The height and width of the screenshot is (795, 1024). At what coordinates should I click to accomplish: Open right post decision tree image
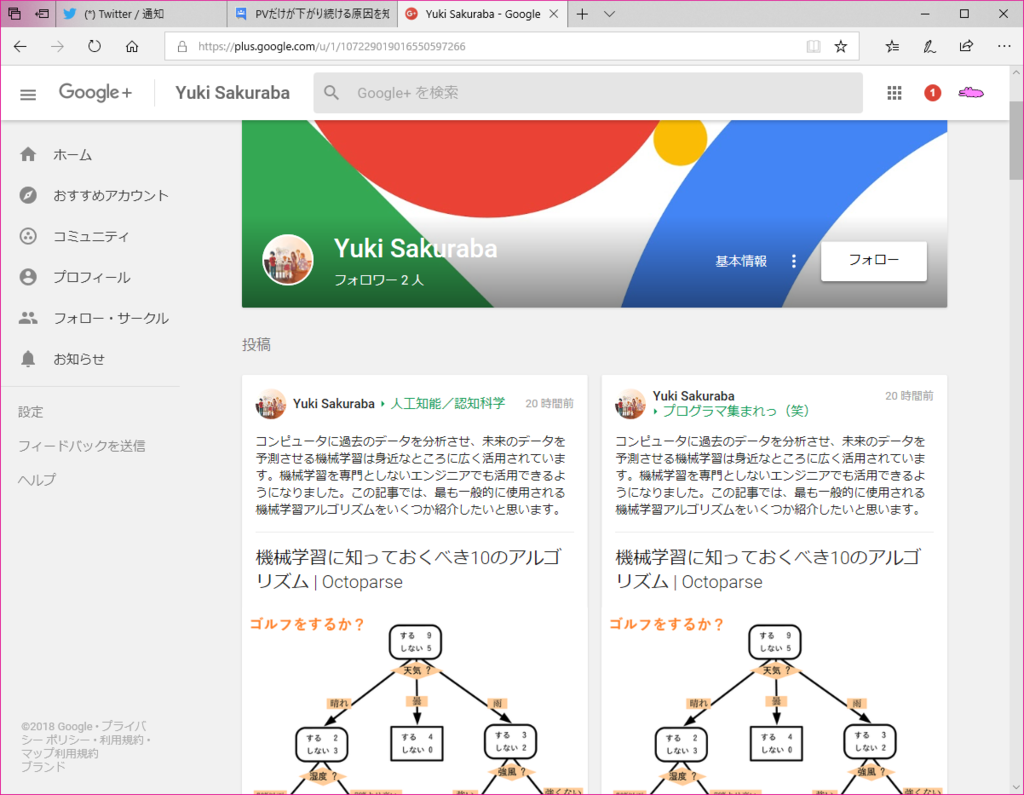tap(774, 702)
